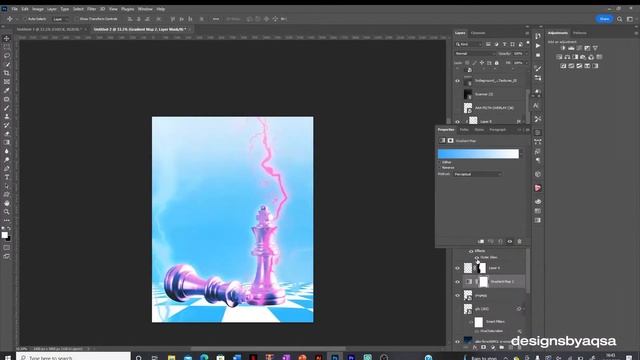Toggle the Auto-Select checkbox
Screen dimensions: 640x360
tap(24, 19)
